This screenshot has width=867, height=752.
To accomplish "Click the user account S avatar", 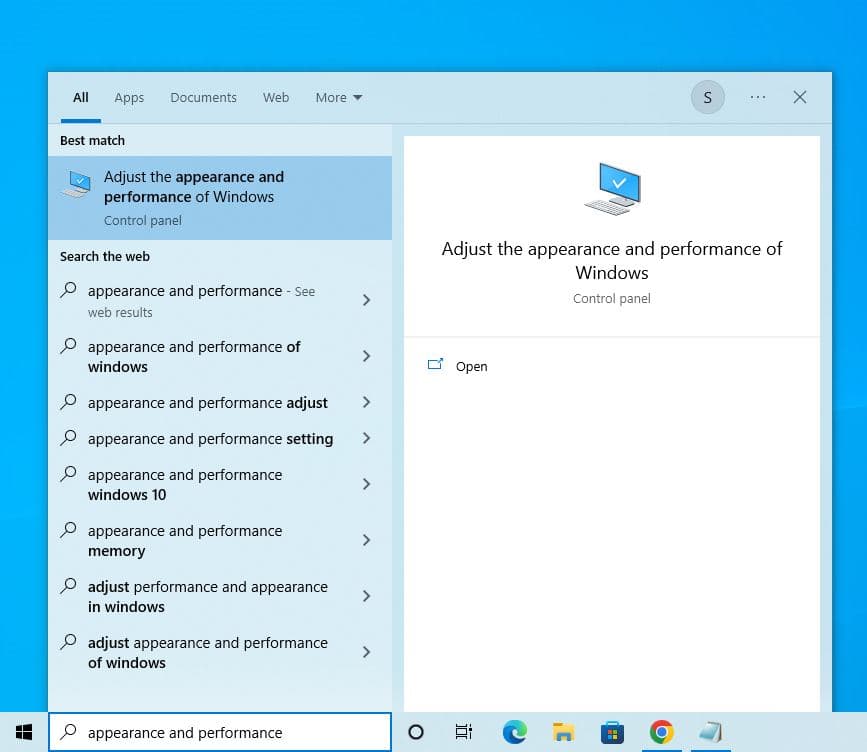I will pos(708,97).
